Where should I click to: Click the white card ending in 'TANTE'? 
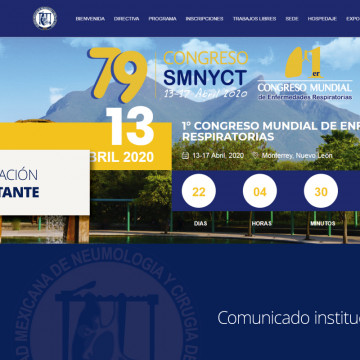[45, 183]
